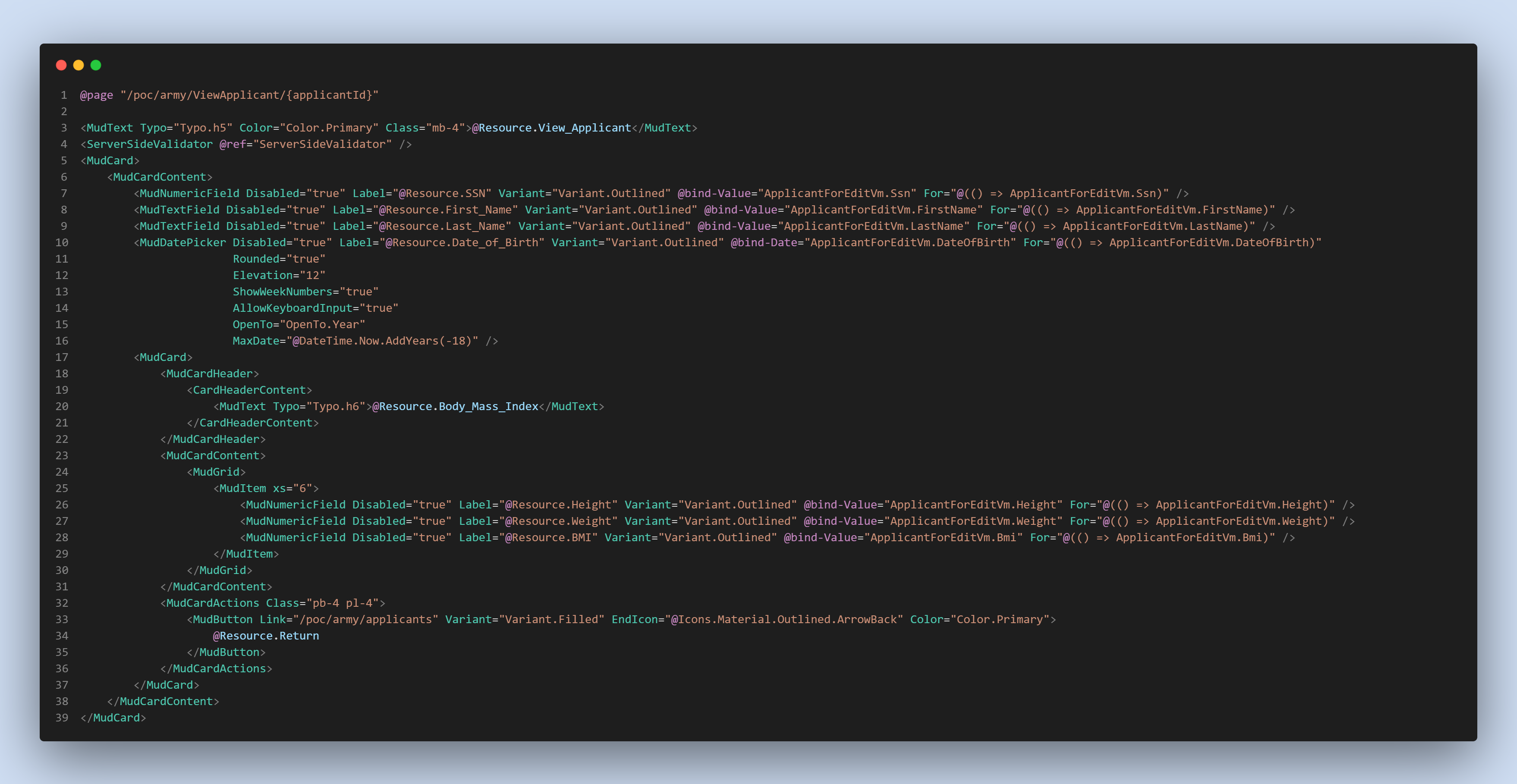The image size is (1517, 784).
Task: Click Label="@Resource.SSN" on line 7
Action: pyautogui.click(x=422, y=194)
